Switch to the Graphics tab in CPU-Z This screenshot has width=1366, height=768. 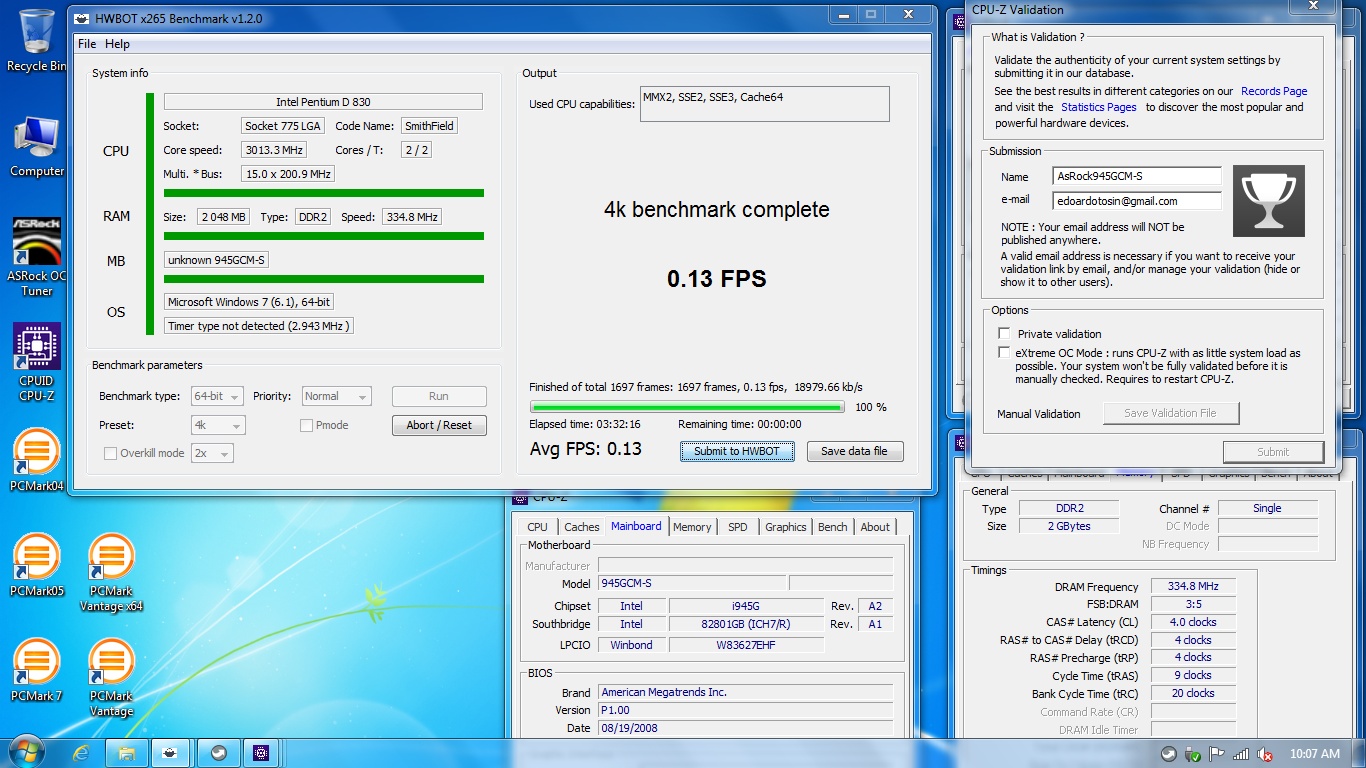tap(785, 527)
